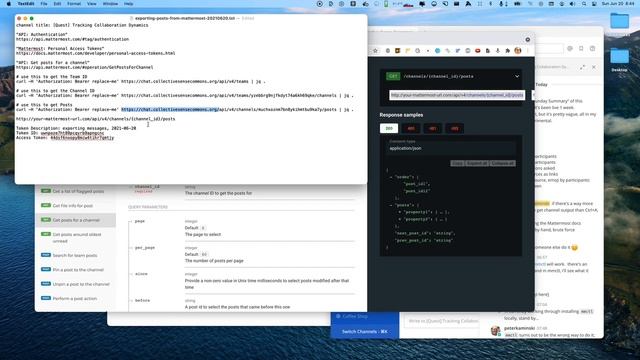
Task: Select the 403 response sample tab
Action: [x=454, y=128]
